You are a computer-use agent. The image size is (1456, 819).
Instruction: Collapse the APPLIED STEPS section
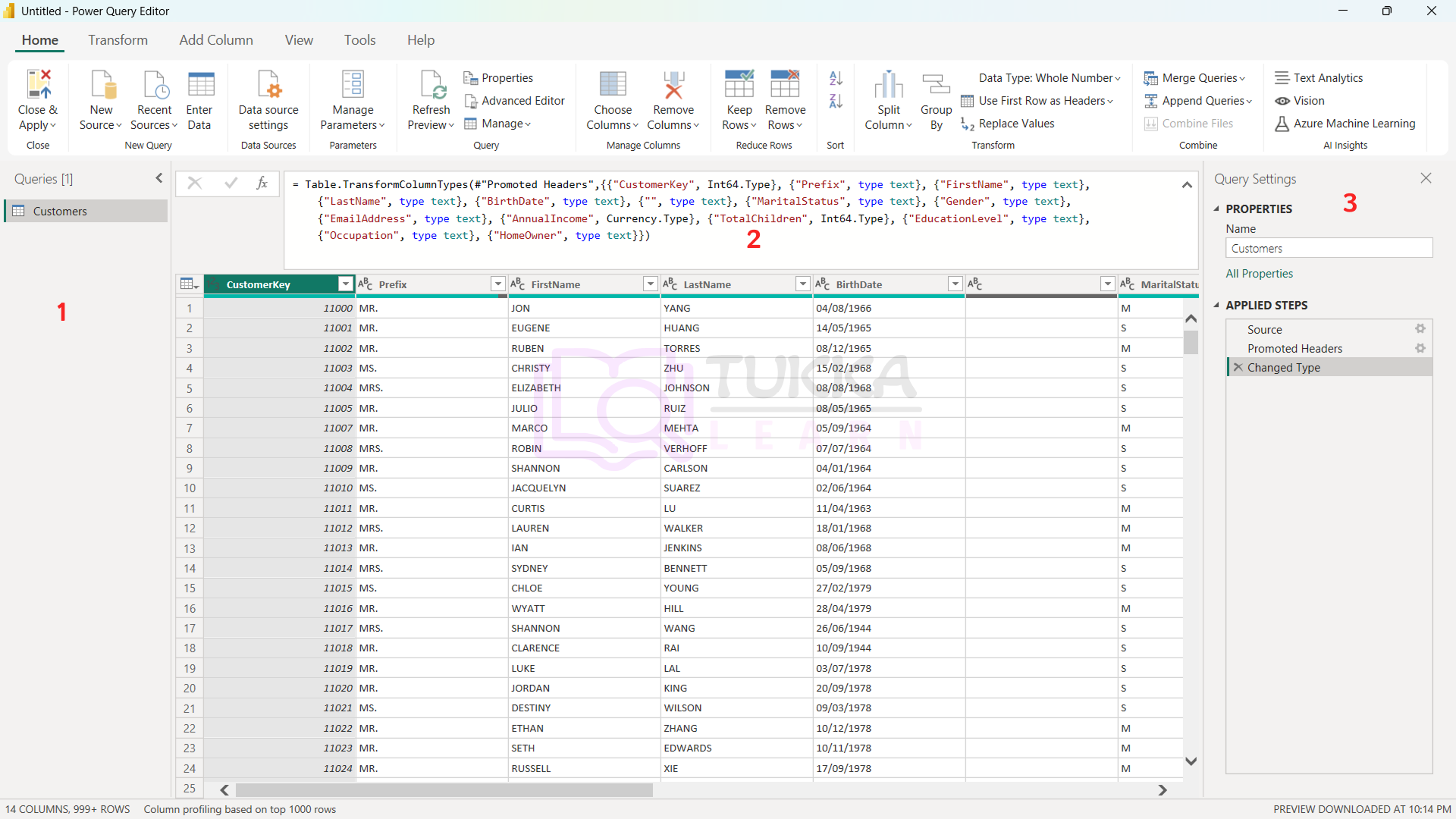click(x=1216, y=305)
